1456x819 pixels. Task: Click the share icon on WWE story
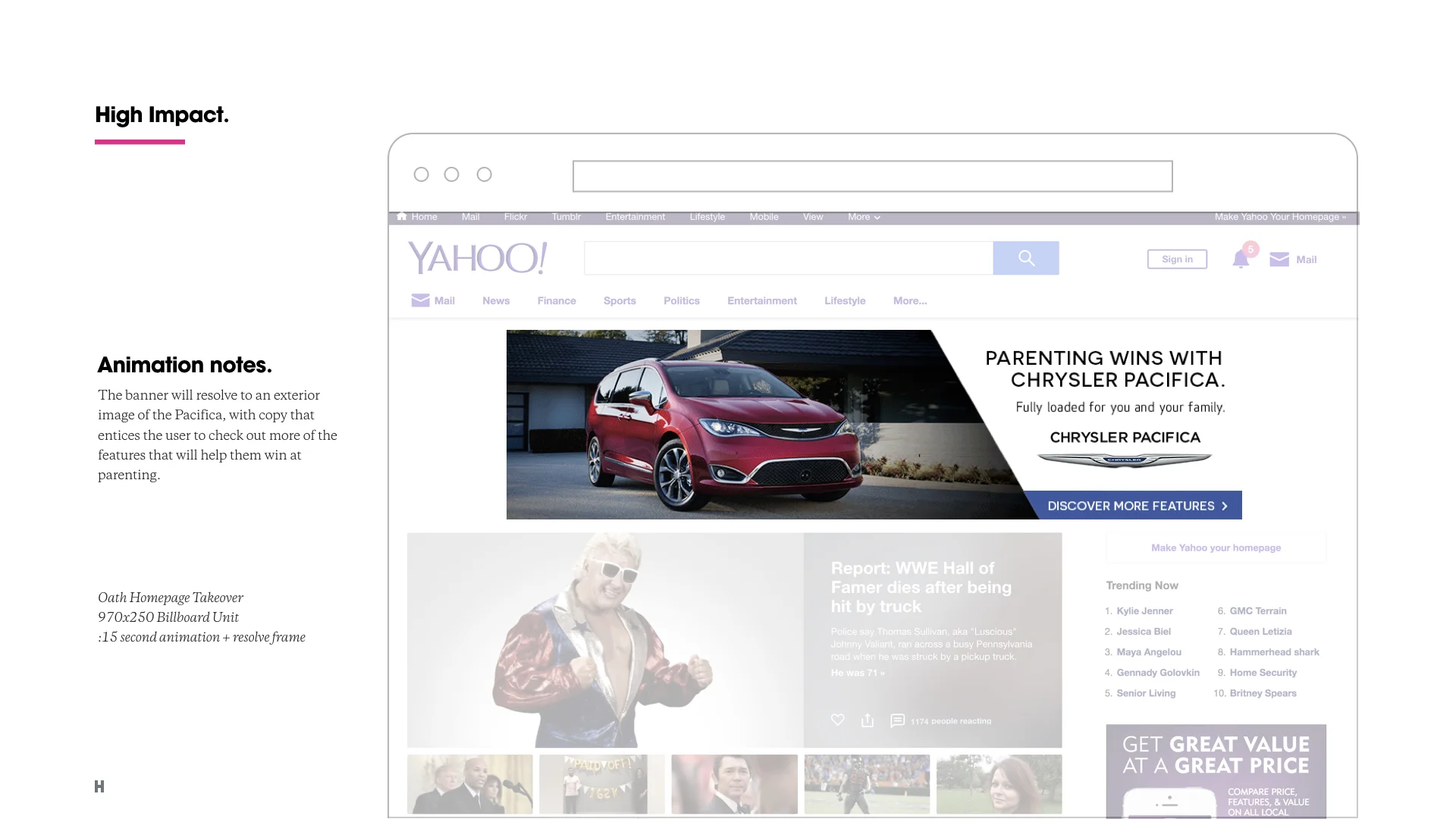coord(868,720)
